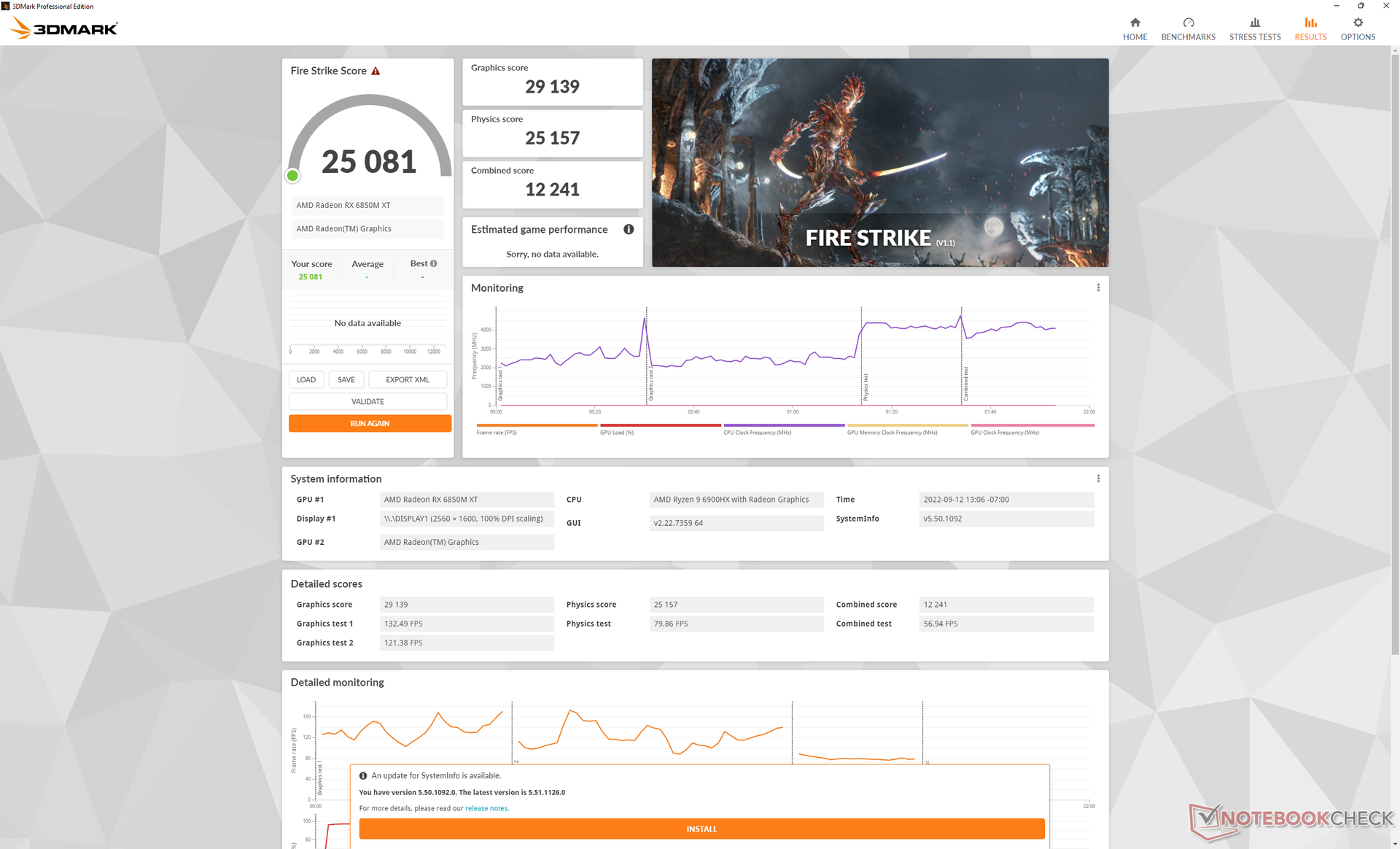Screen dimensions: 1400x849
Task: Select the Results bar-chart icon
Action: (1310, 23)
